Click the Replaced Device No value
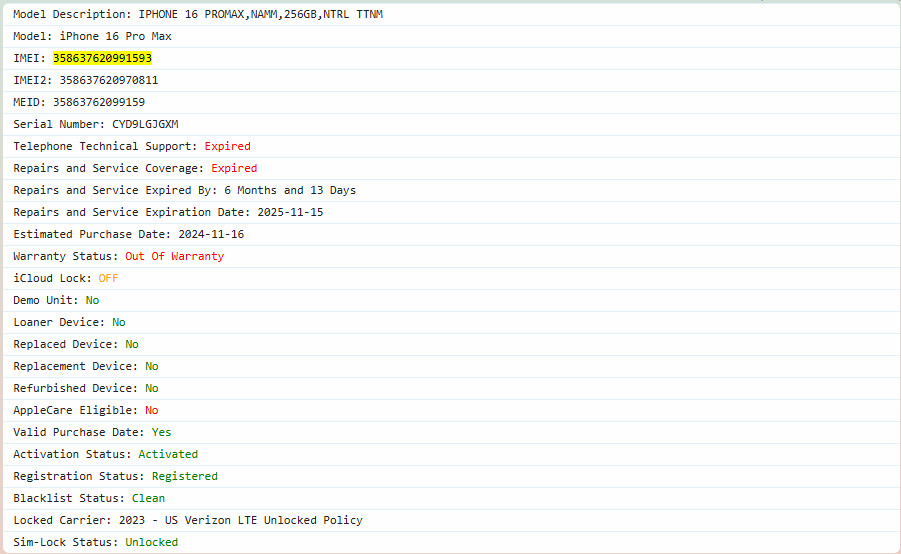901x554 pixels. 132,344
